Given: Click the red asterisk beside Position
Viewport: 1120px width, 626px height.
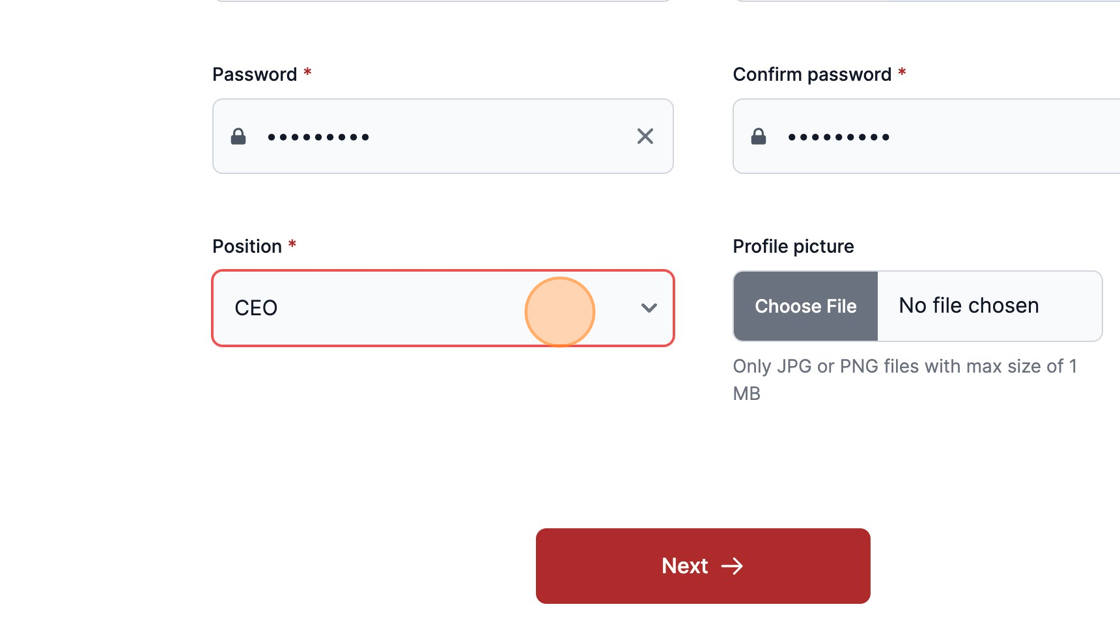Looking at the screenshot, I should pos(292,244).
